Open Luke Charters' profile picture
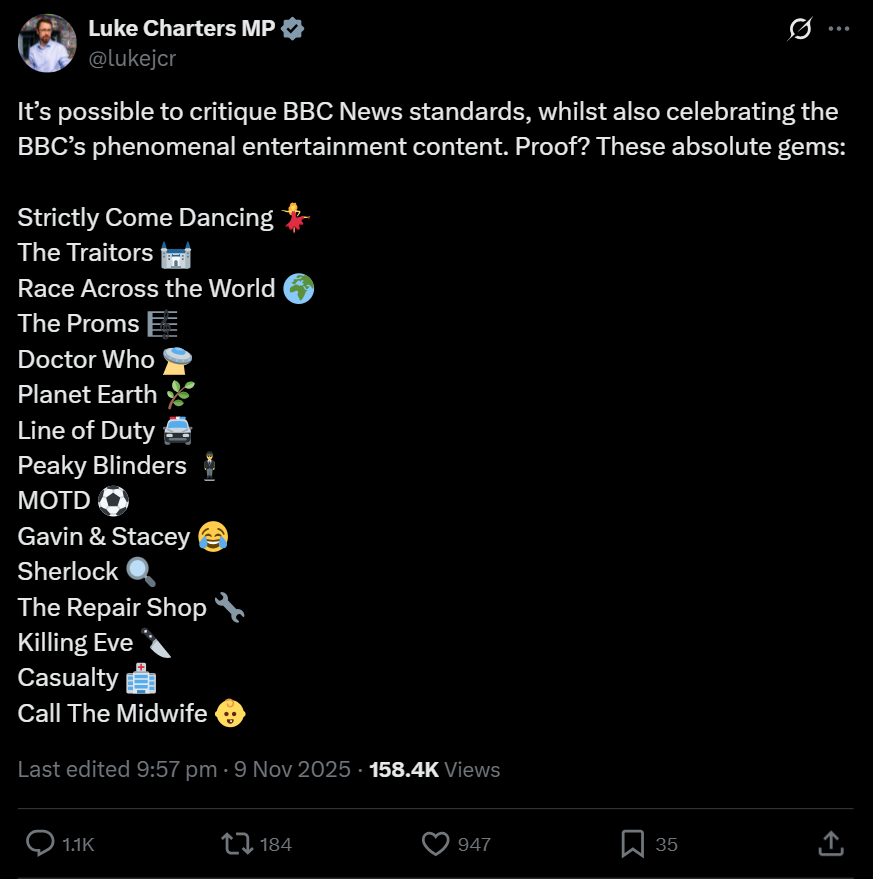Viewport: 873px width, 879px height. (47, 43)
